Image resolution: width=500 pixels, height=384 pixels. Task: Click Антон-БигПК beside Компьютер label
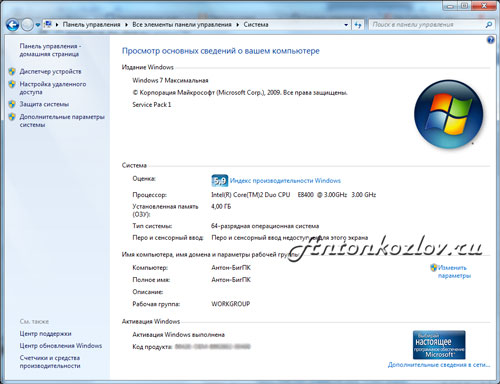click(x=231, y=268)
